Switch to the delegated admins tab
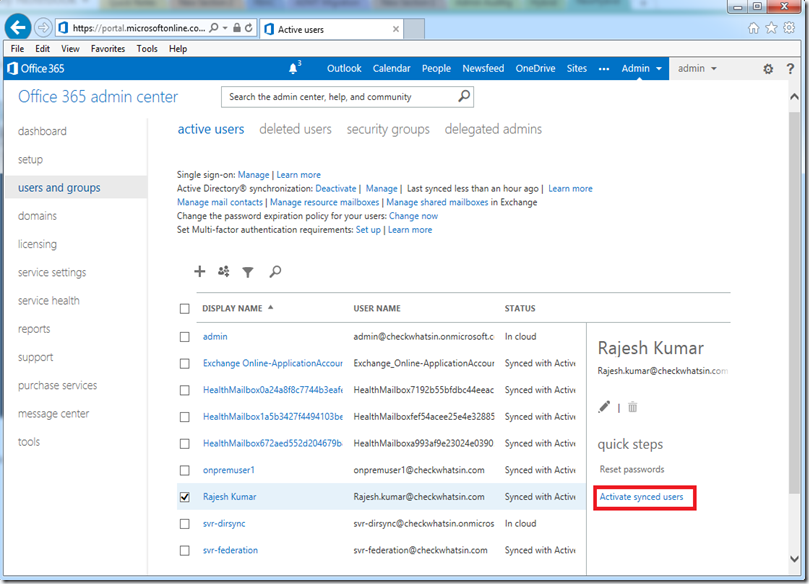The height and width of the screenshot is (584, 809). [493, 129]
